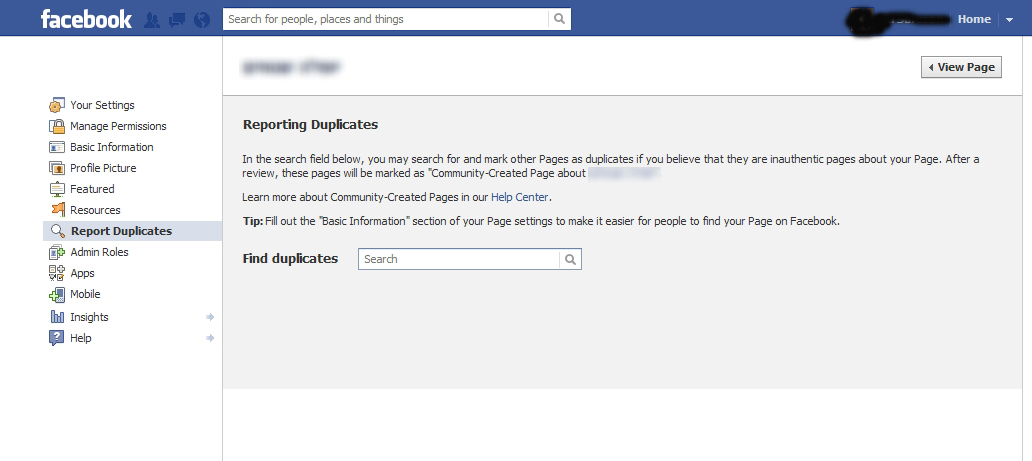Click the View Page button
The image size is (1032, 461).
pyautogui.click(x=961, y=67)
